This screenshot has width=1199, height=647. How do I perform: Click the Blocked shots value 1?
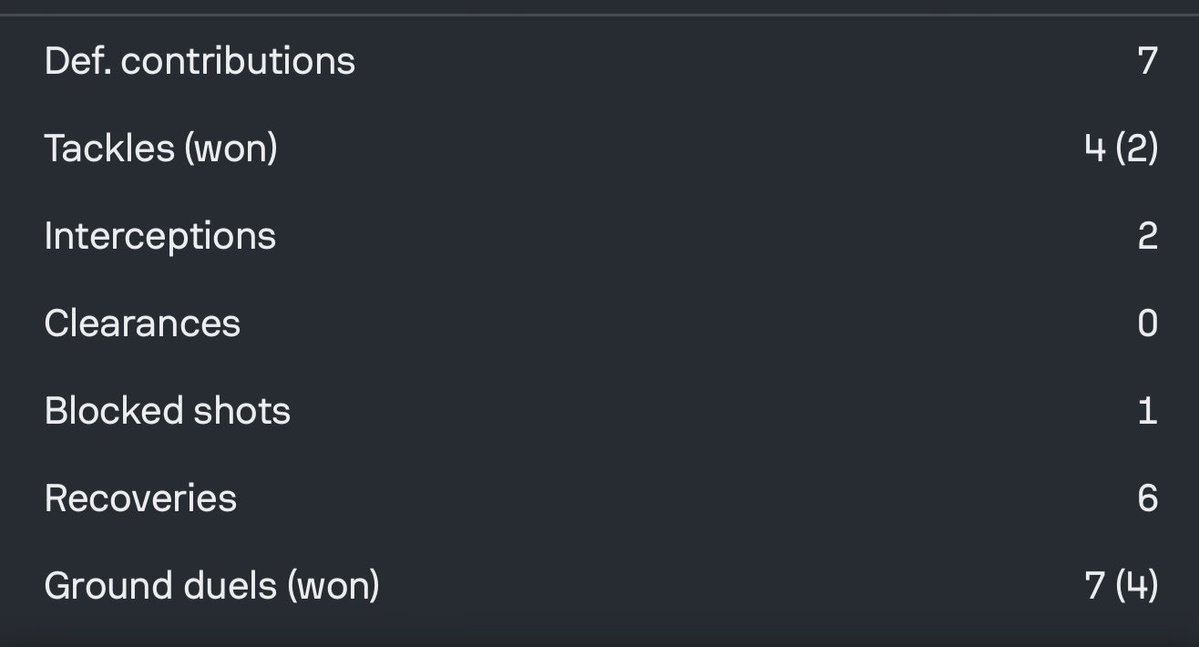(1147, 411)
